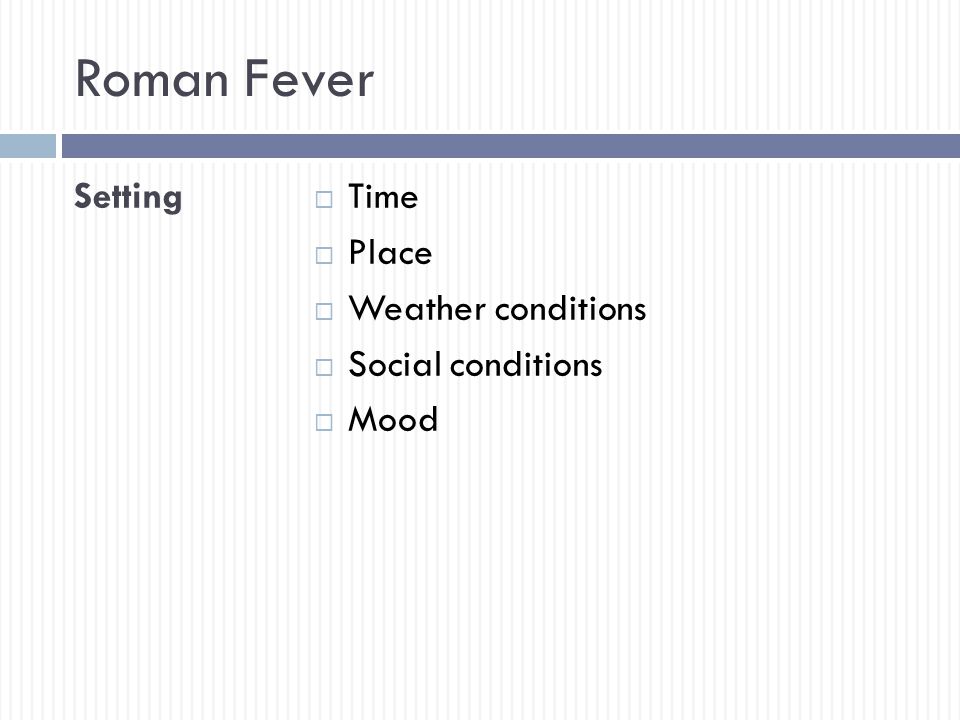Click the square bullet beside Social conditions
The height and width of the screenshot is (720, 960).
[x=324, y=367]
